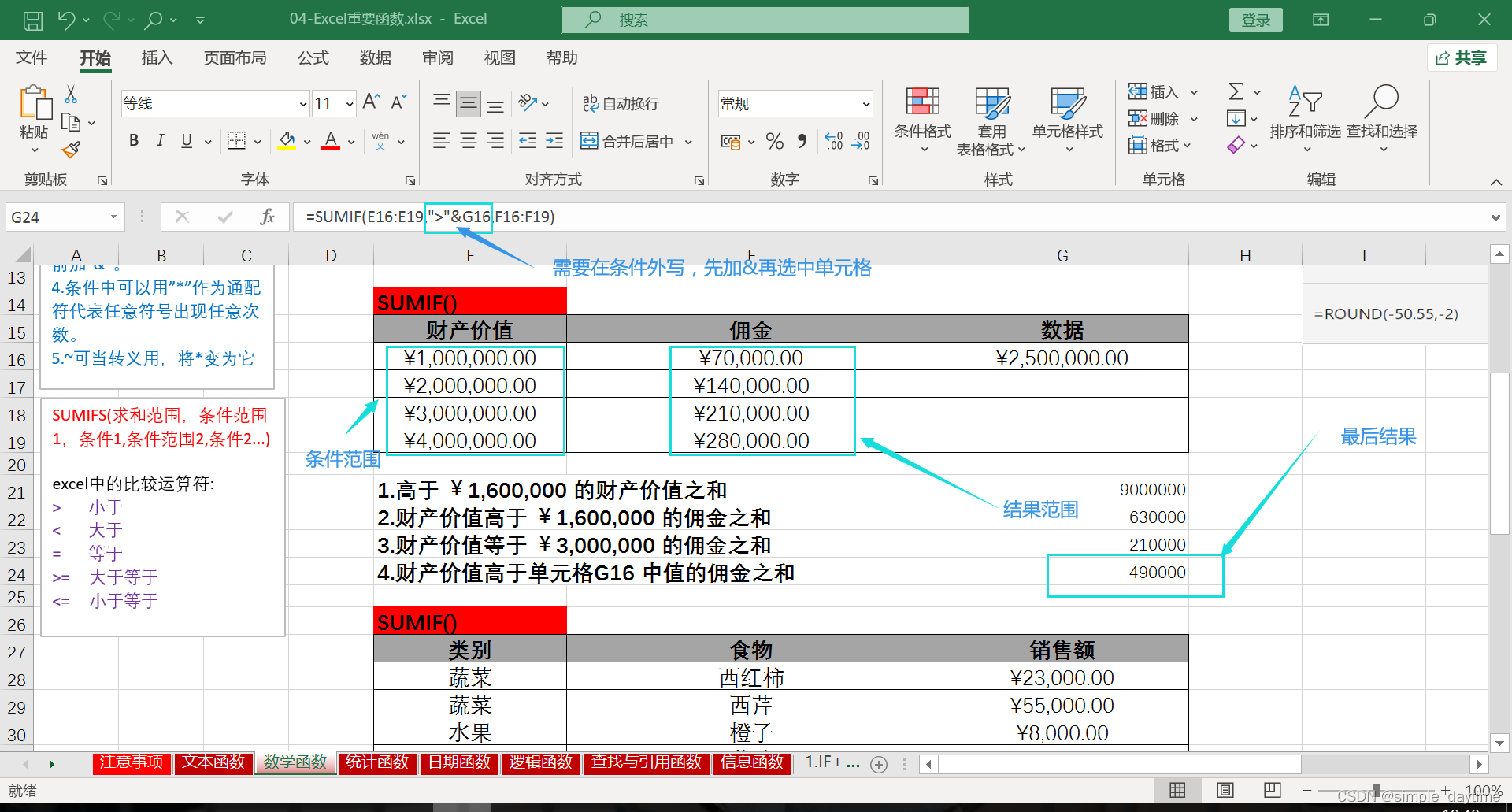Image resolution: width=1512 pixels, height=812 pixels.
Task: Click the increase decimal icon
Action: pyautogui.click(x=834, y=142)
